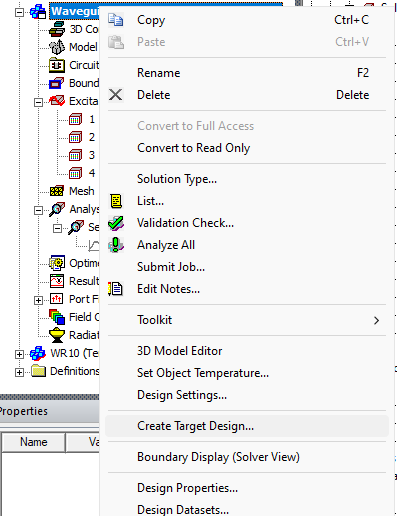Expand the Port Field Display node
This screenshot has width=397, height=516.
tap(38, 300)
